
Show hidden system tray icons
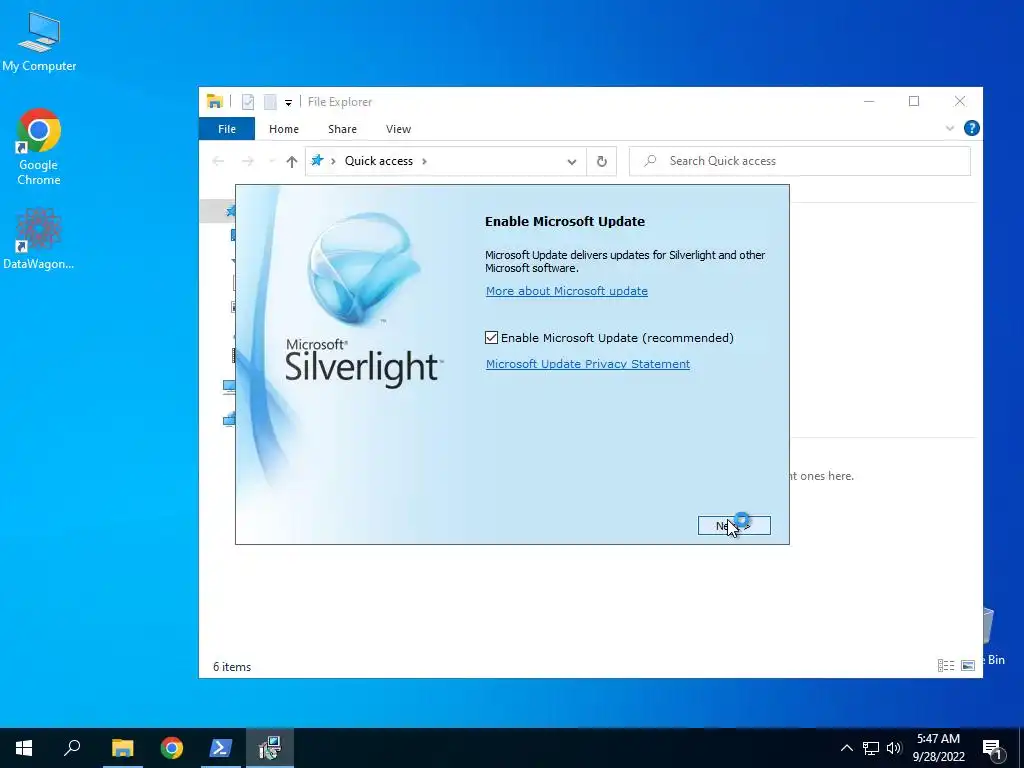click(846, 748)
